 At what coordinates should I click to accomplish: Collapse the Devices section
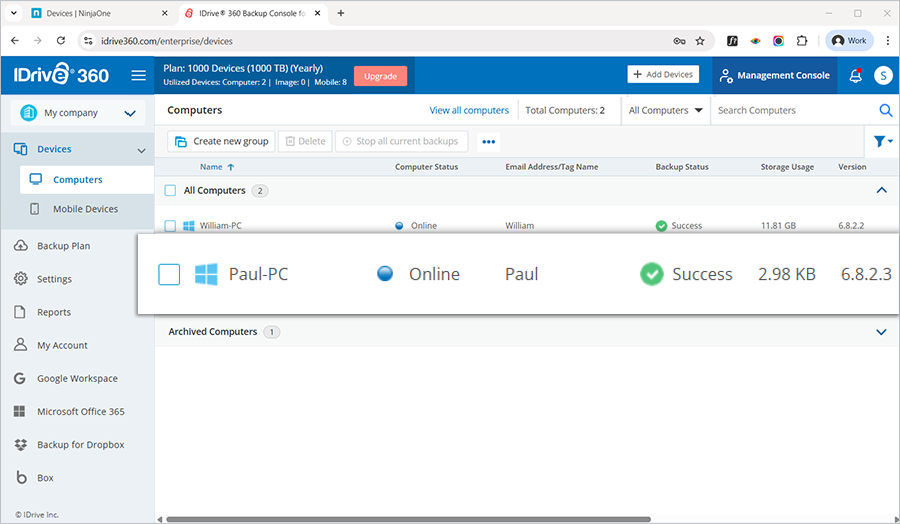[141, 150]
